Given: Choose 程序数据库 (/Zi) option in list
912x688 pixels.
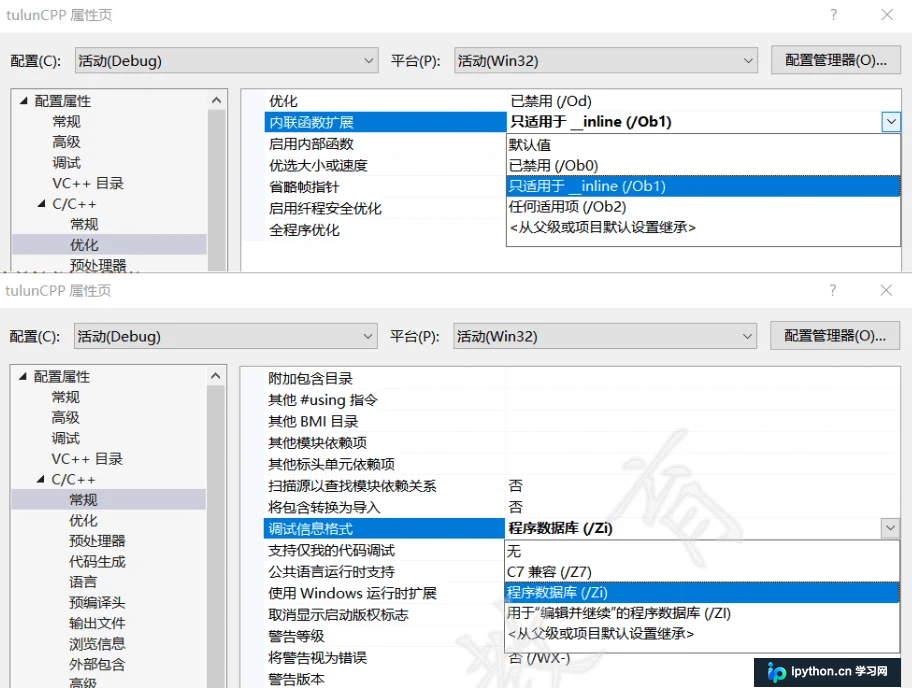Looking at the screenshot, I should point(702,593).
